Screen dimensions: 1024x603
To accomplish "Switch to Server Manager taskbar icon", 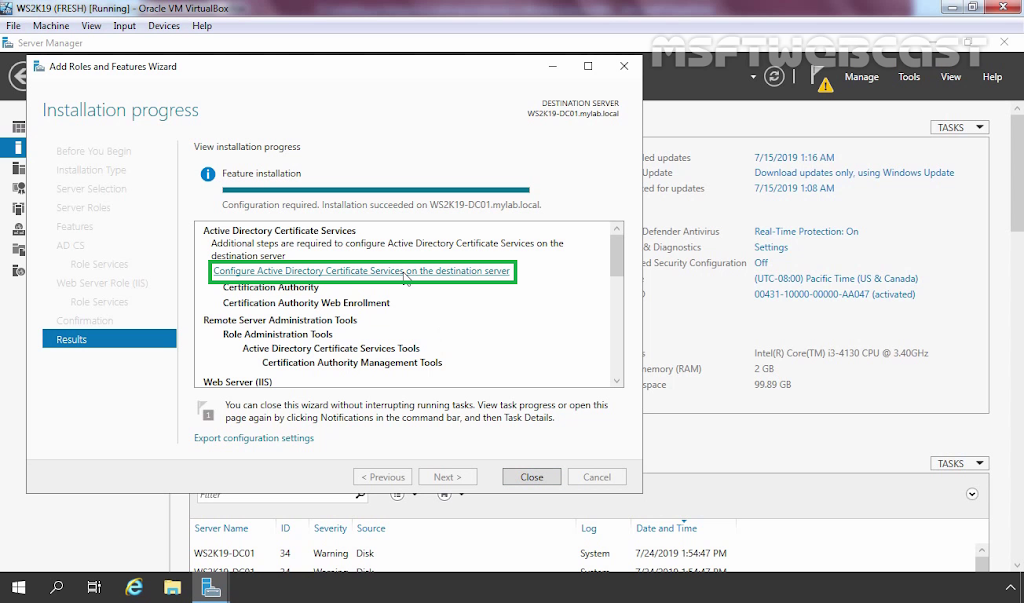I will click(x=210, y=587).
